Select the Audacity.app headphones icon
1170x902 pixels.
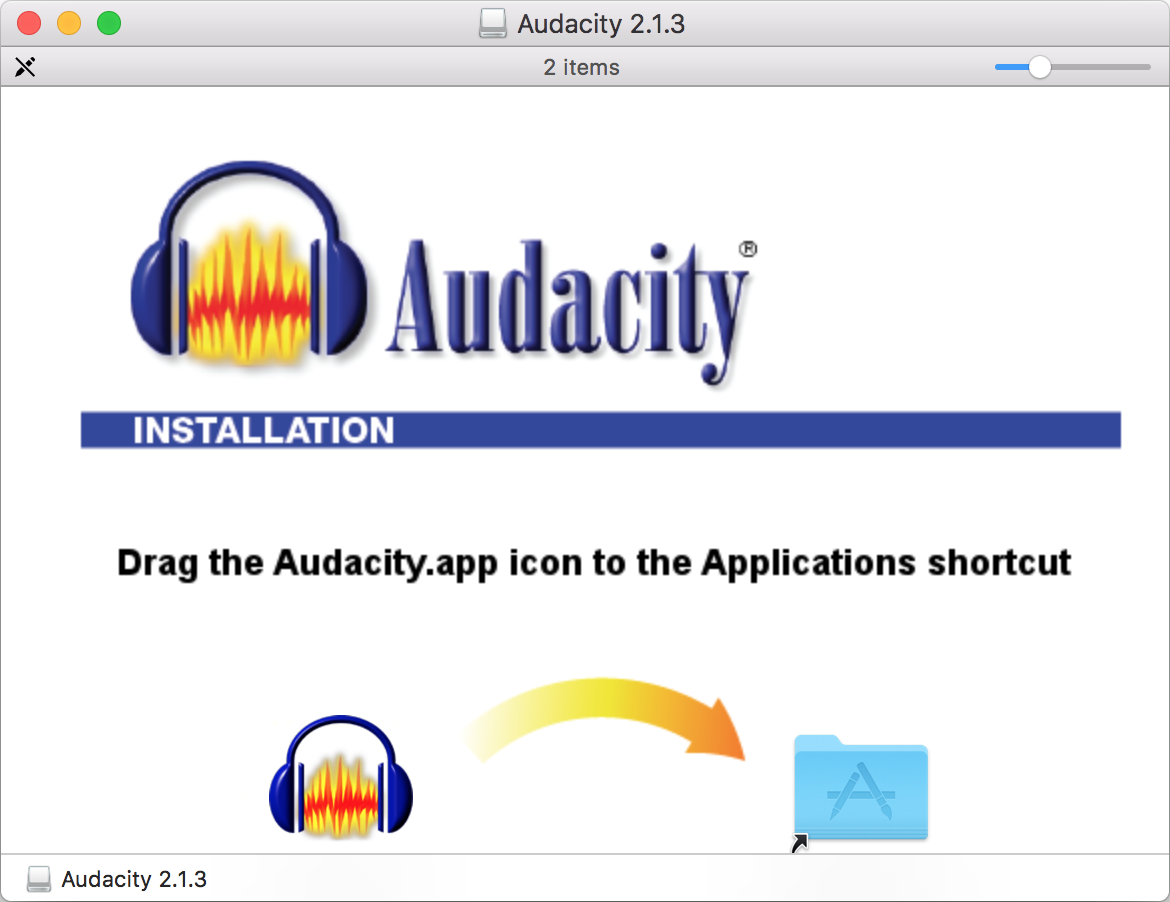(341, 775)
